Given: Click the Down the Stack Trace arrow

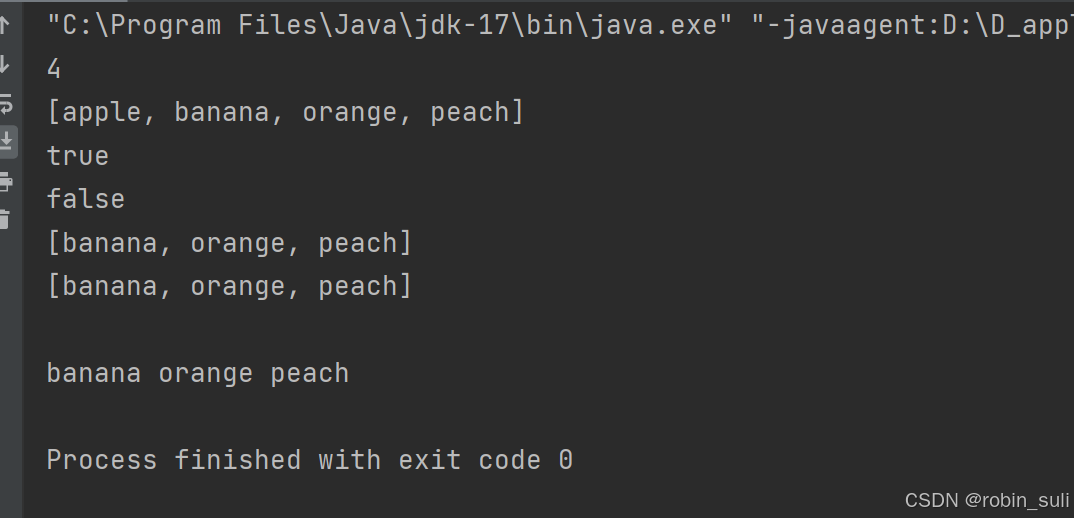Looking at the screenshot, I should (4, 65).
